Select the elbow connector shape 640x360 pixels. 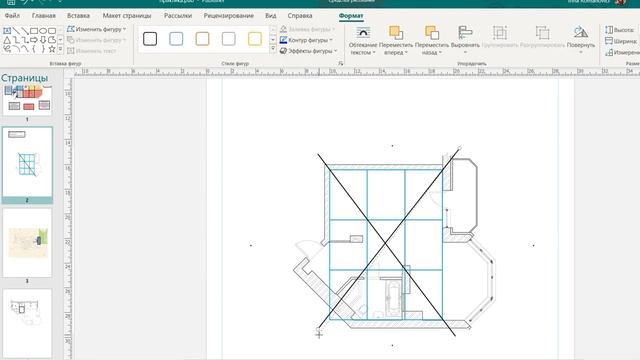16,40
